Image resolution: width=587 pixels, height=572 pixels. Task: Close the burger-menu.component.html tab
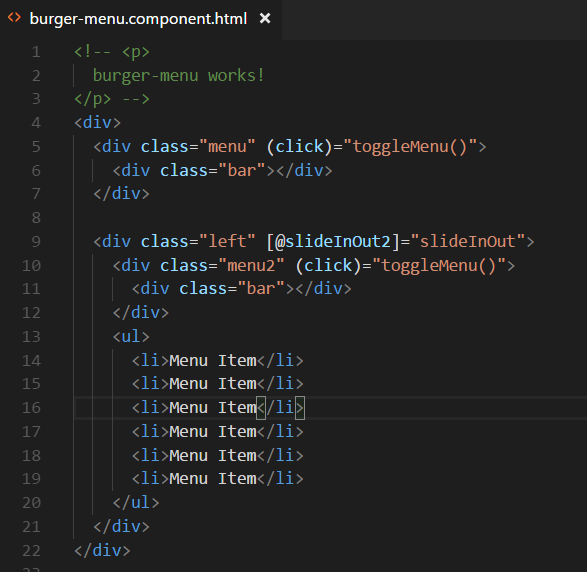click(265, 18)
